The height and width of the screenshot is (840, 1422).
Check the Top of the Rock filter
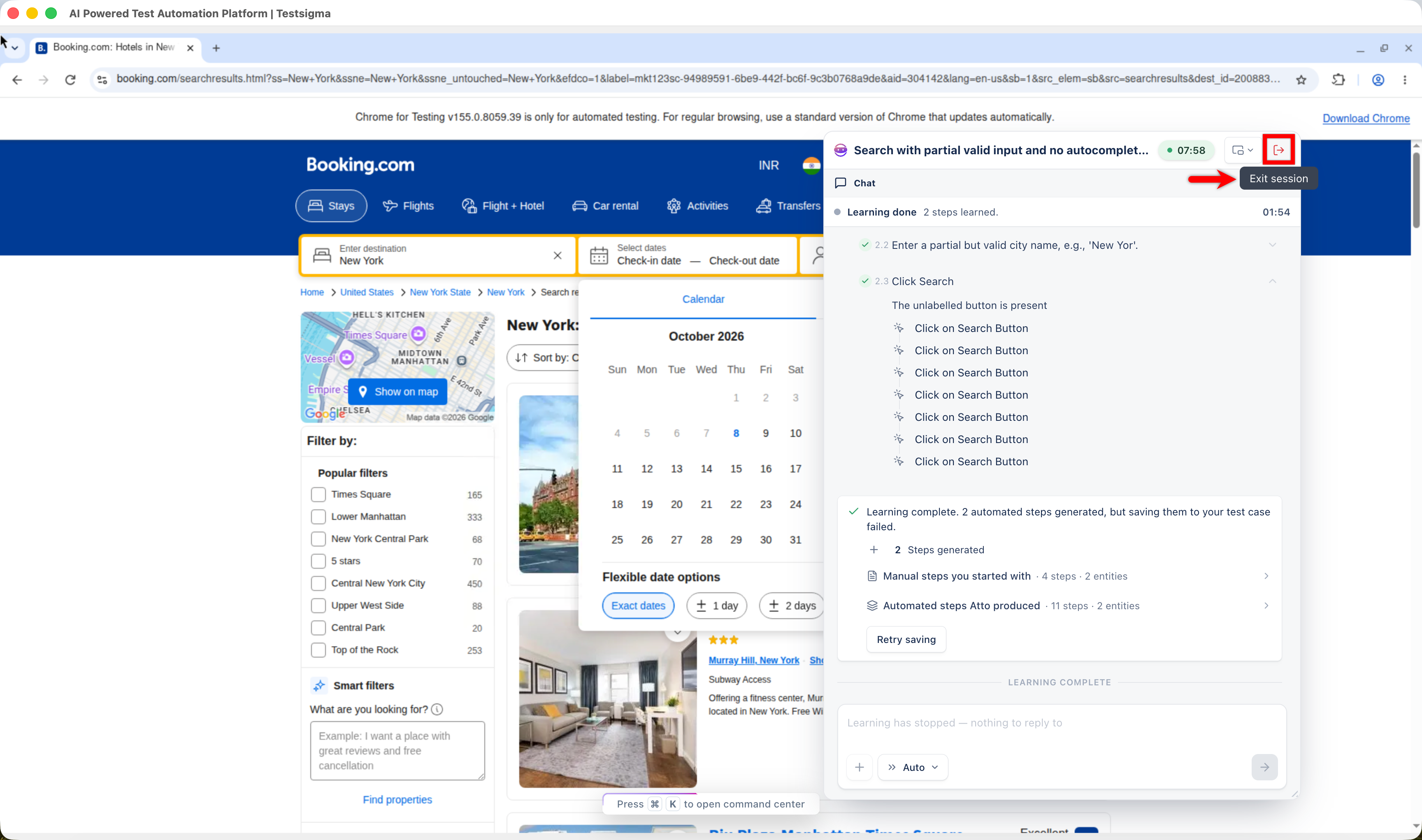318,650
